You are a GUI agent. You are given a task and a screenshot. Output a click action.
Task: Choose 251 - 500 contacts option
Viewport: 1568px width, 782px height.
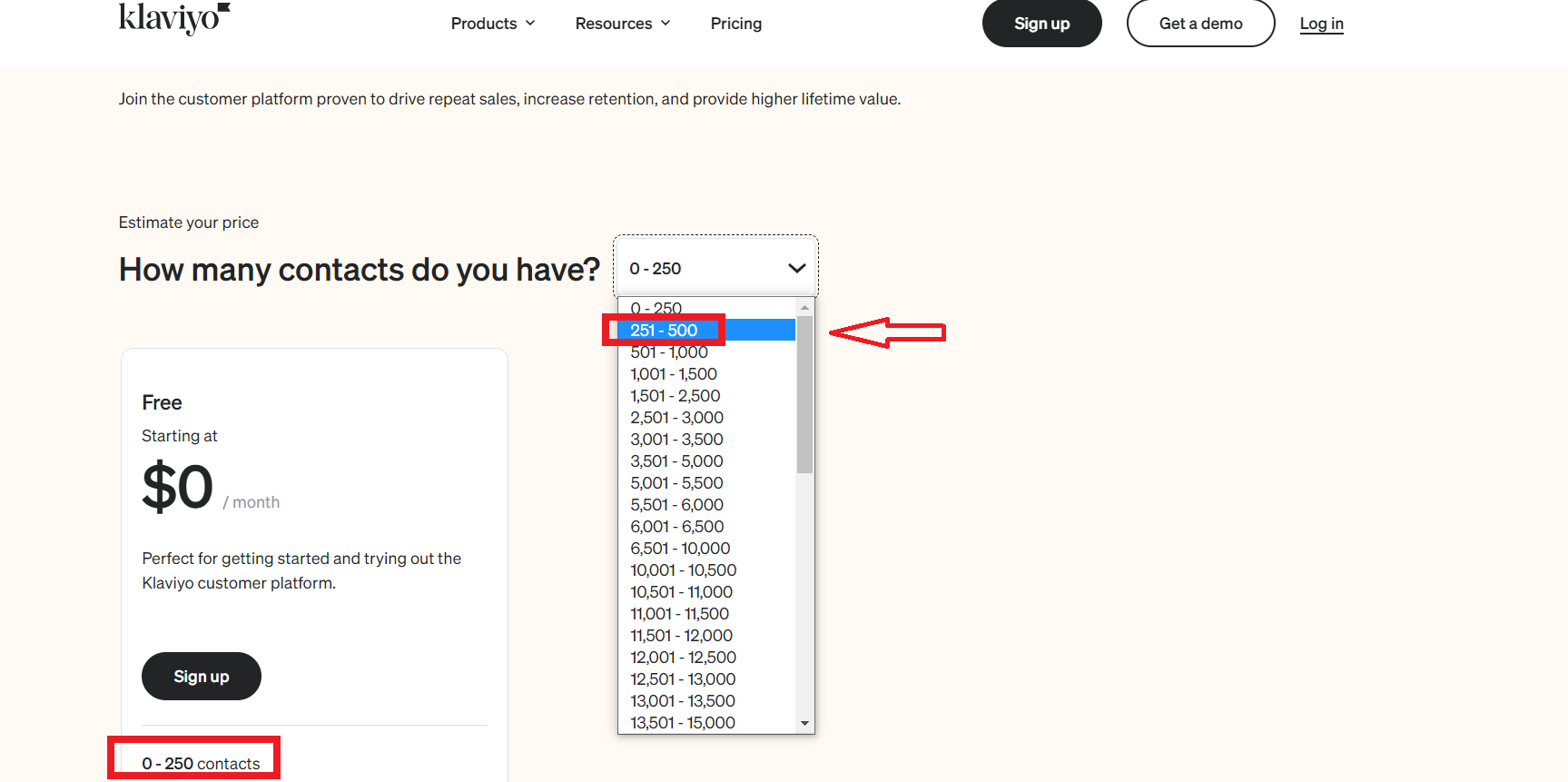pyautogui.click(x=706, y=331)
